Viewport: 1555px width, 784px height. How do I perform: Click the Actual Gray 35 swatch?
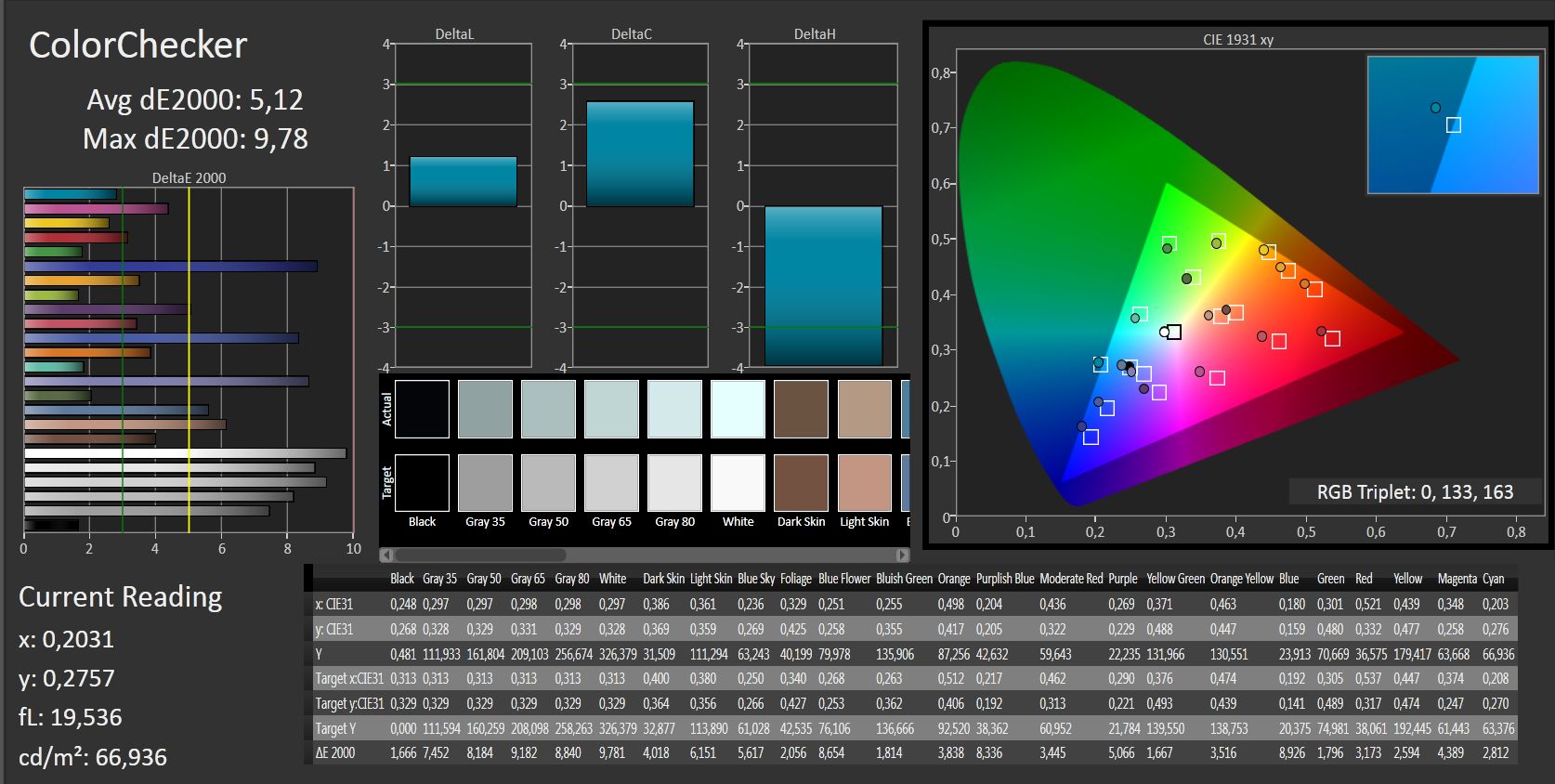tap(485, 409)
